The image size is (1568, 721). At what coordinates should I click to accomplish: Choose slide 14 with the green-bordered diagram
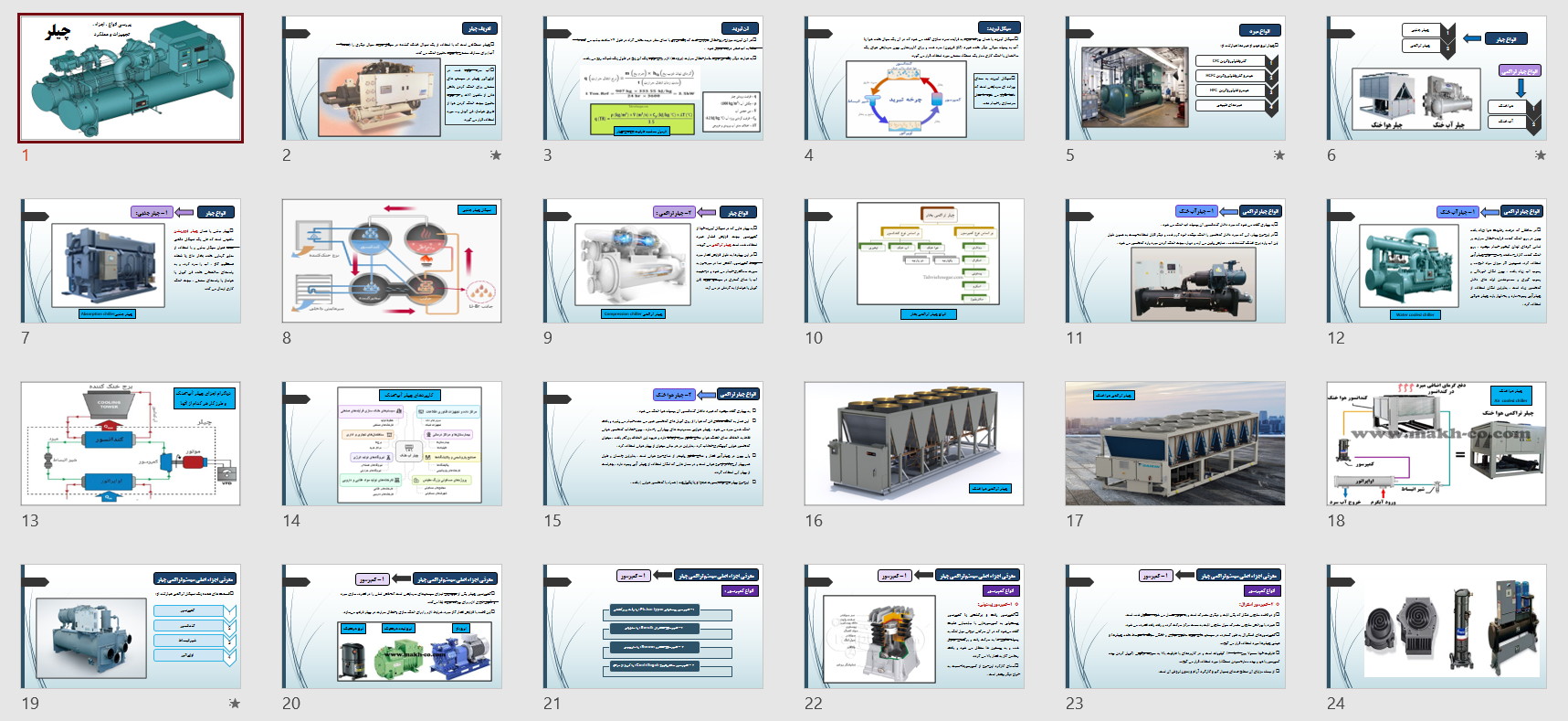(392, 444)
